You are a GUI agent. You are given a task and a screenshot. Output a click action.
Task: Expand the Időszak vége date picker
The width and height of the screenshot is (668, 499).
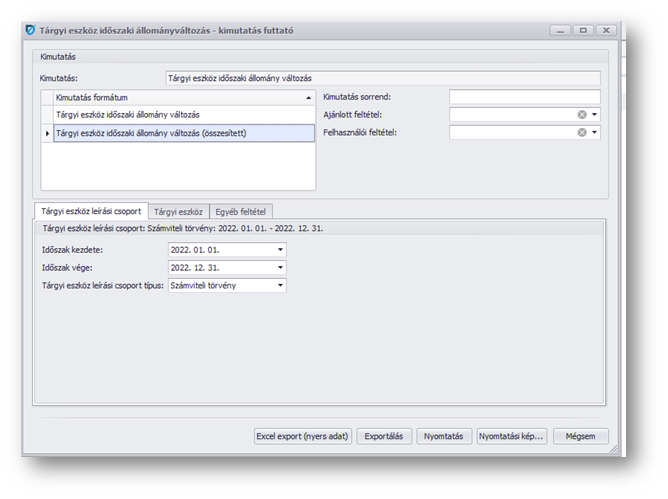tap(280, 268)
